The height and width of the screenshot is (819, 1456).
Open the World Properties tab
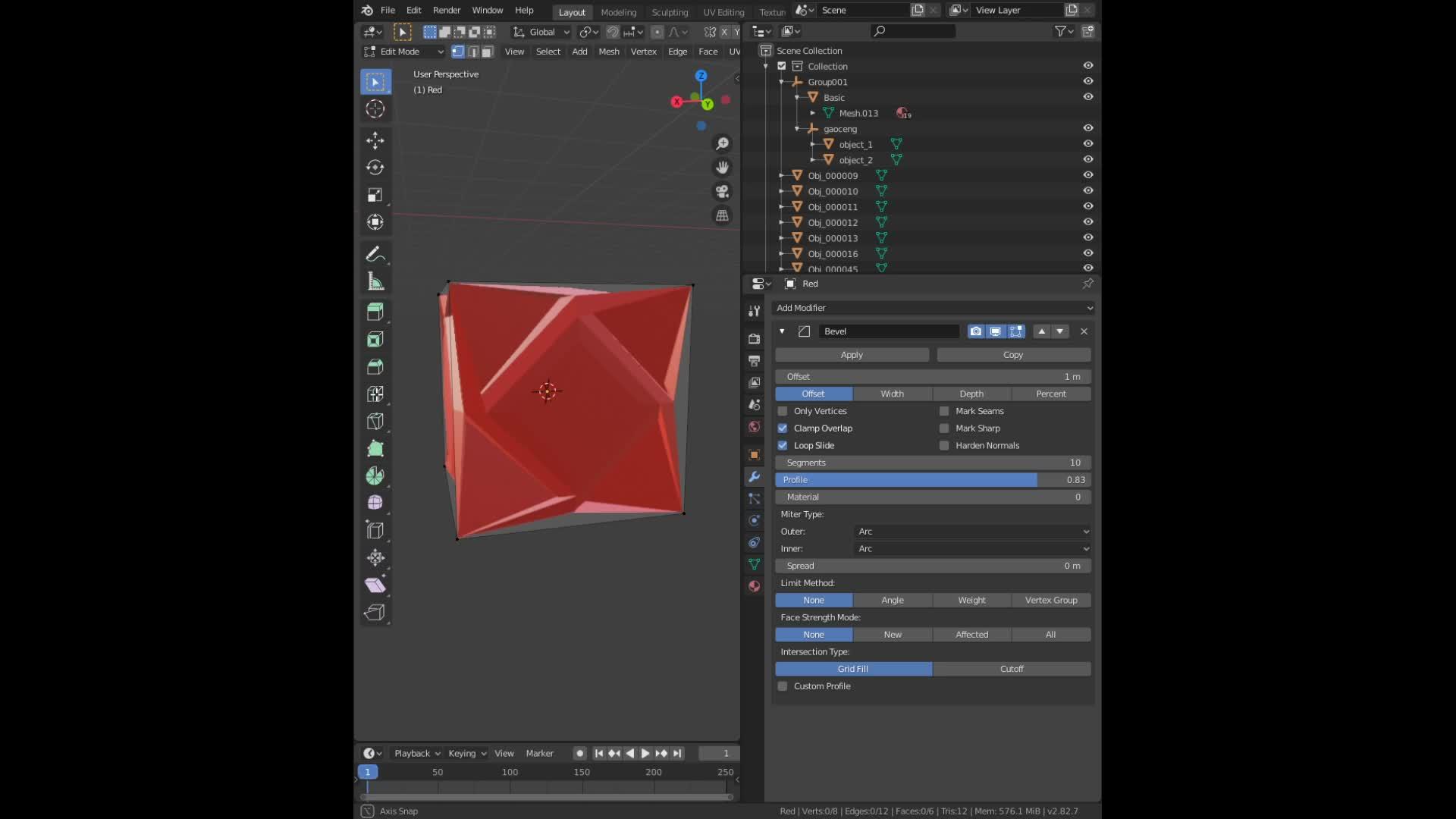(753, 426)
